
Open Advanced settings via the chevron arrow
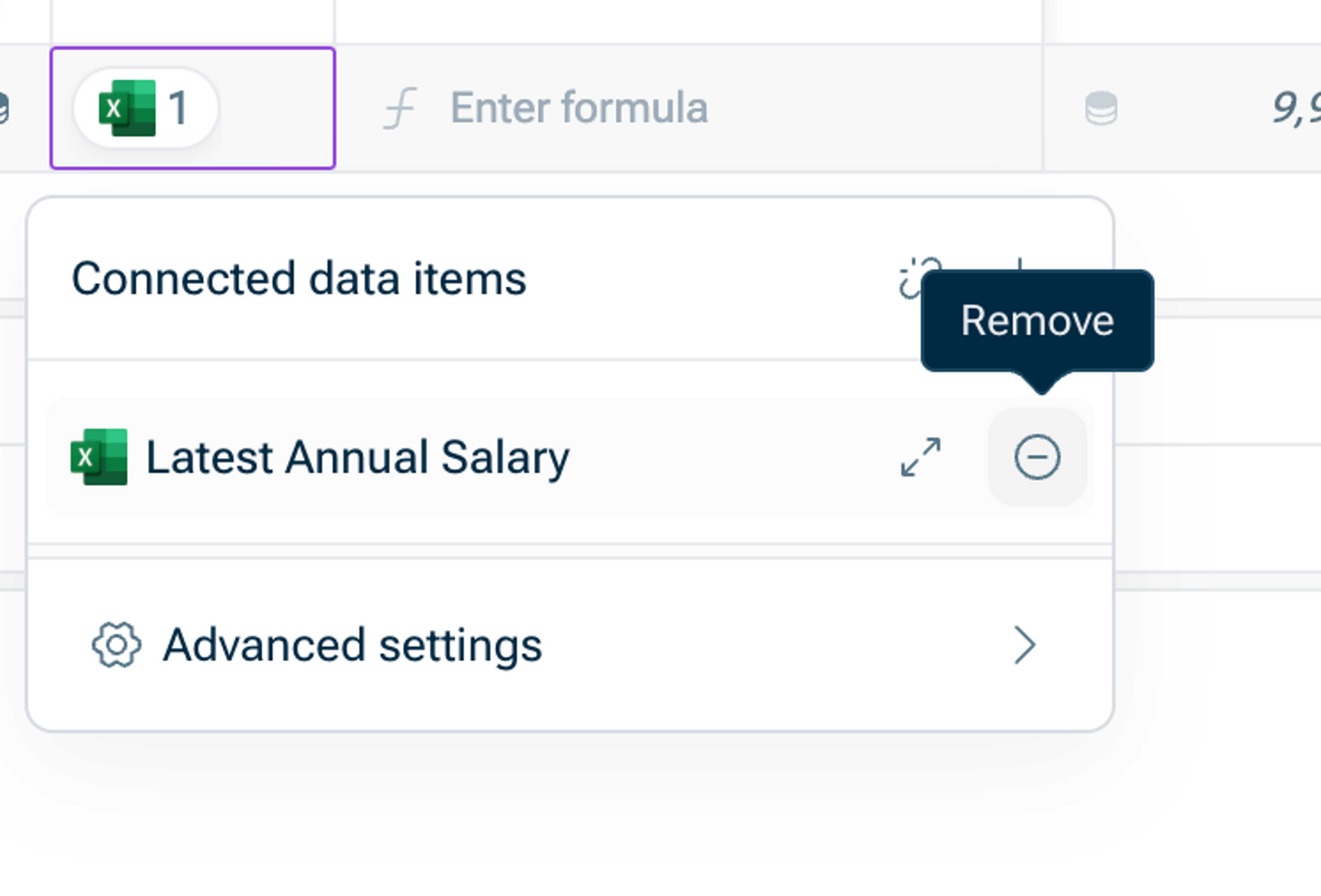coord(1024,645)
